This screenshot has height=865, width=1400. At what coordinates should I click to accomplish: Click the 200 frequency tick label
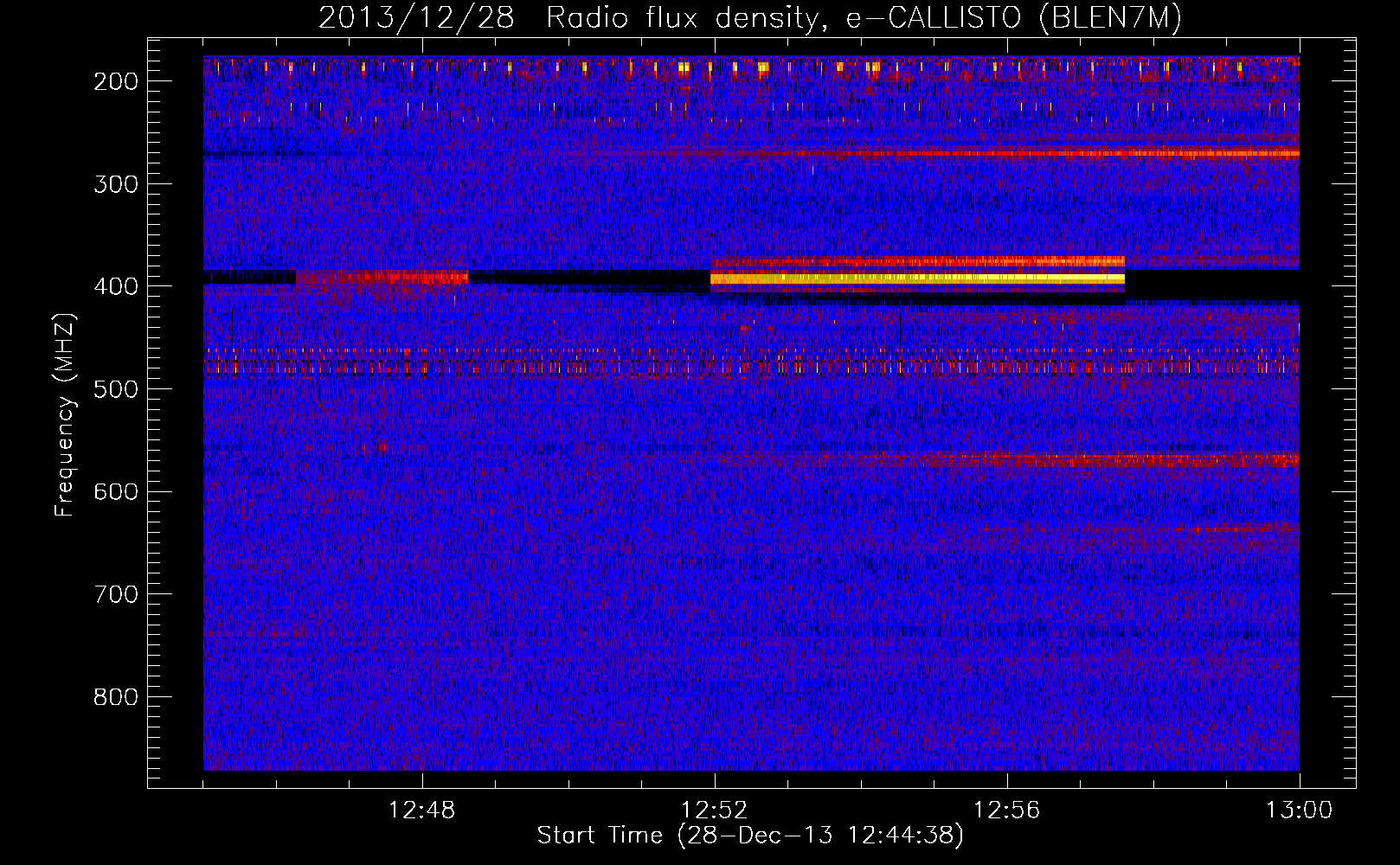pos(115,80)
